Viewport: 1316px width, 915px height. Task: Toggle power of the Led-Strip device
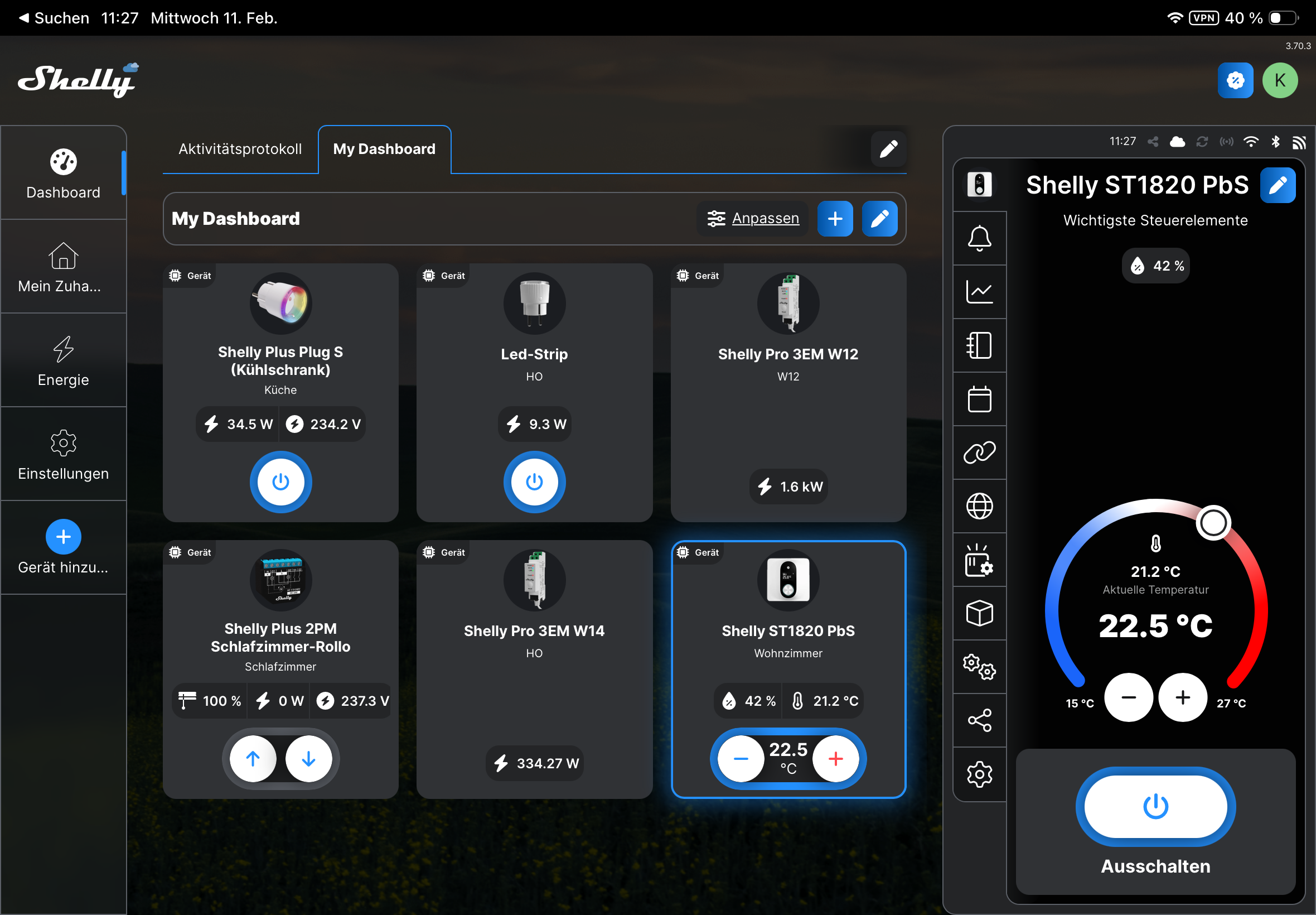tap(534, 481)
